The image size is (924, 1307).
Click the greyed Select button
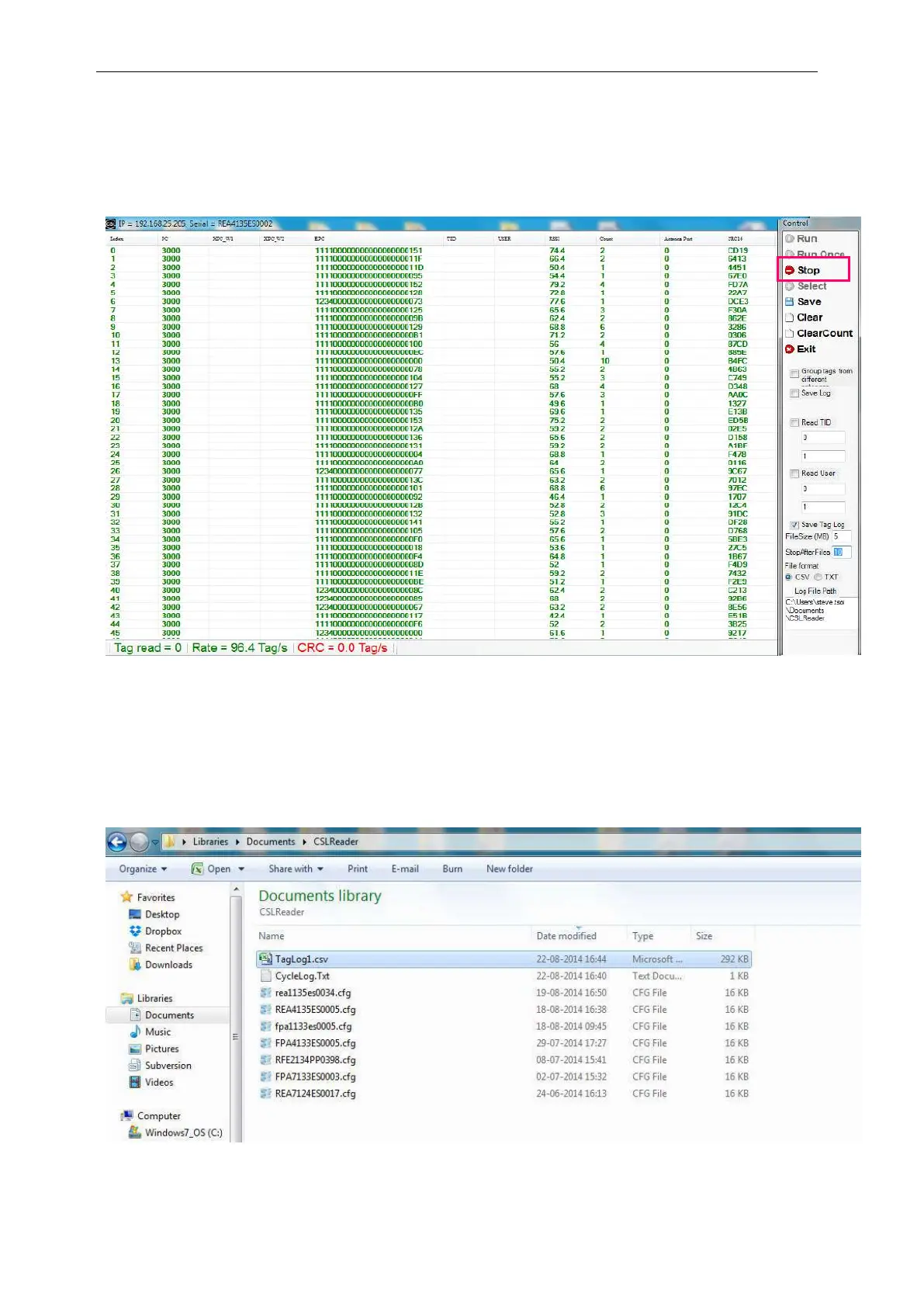tap(805, 286)
